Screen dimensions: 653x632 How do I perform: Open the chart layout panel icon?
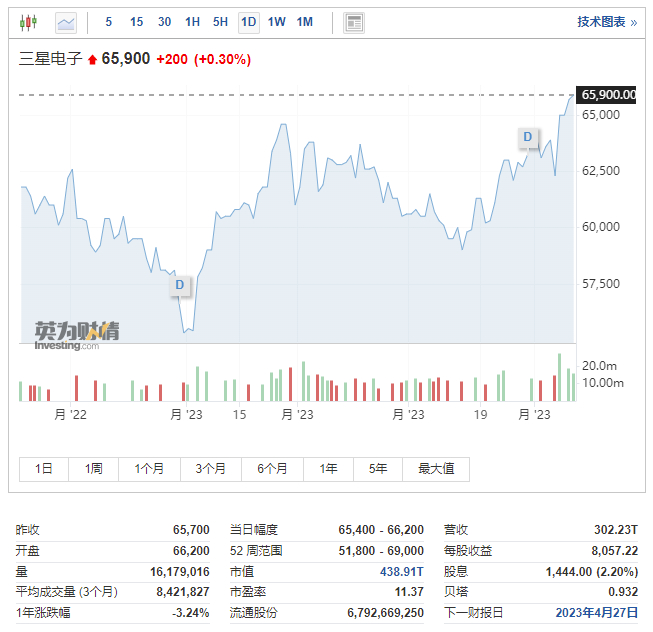click(353, 21)
